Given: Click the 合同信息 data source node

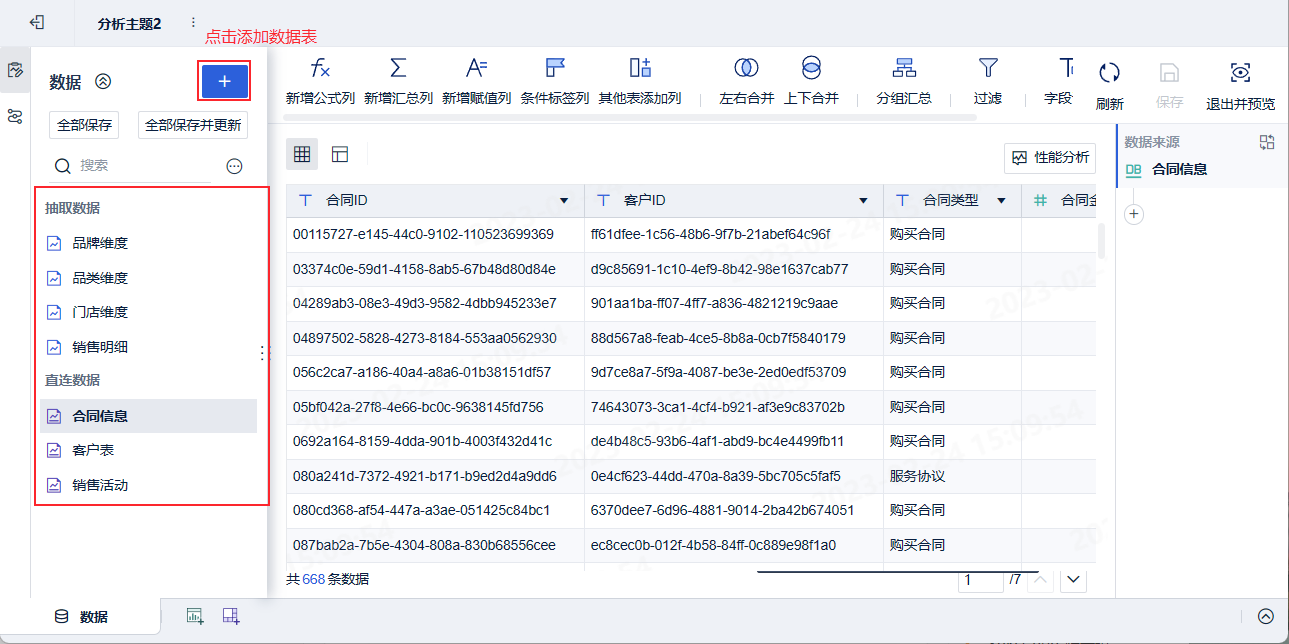Looking at the screenshot, I should [x=1203, y=170].
